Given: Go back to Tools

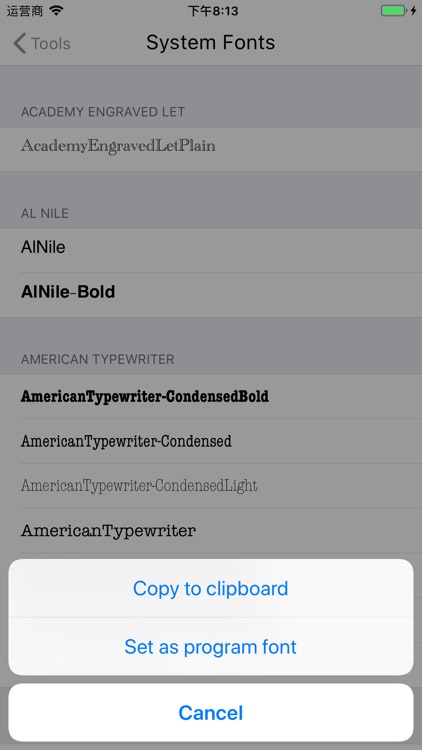Looking at the screenshot, I should pyautogui.click(x=42, y=43).
